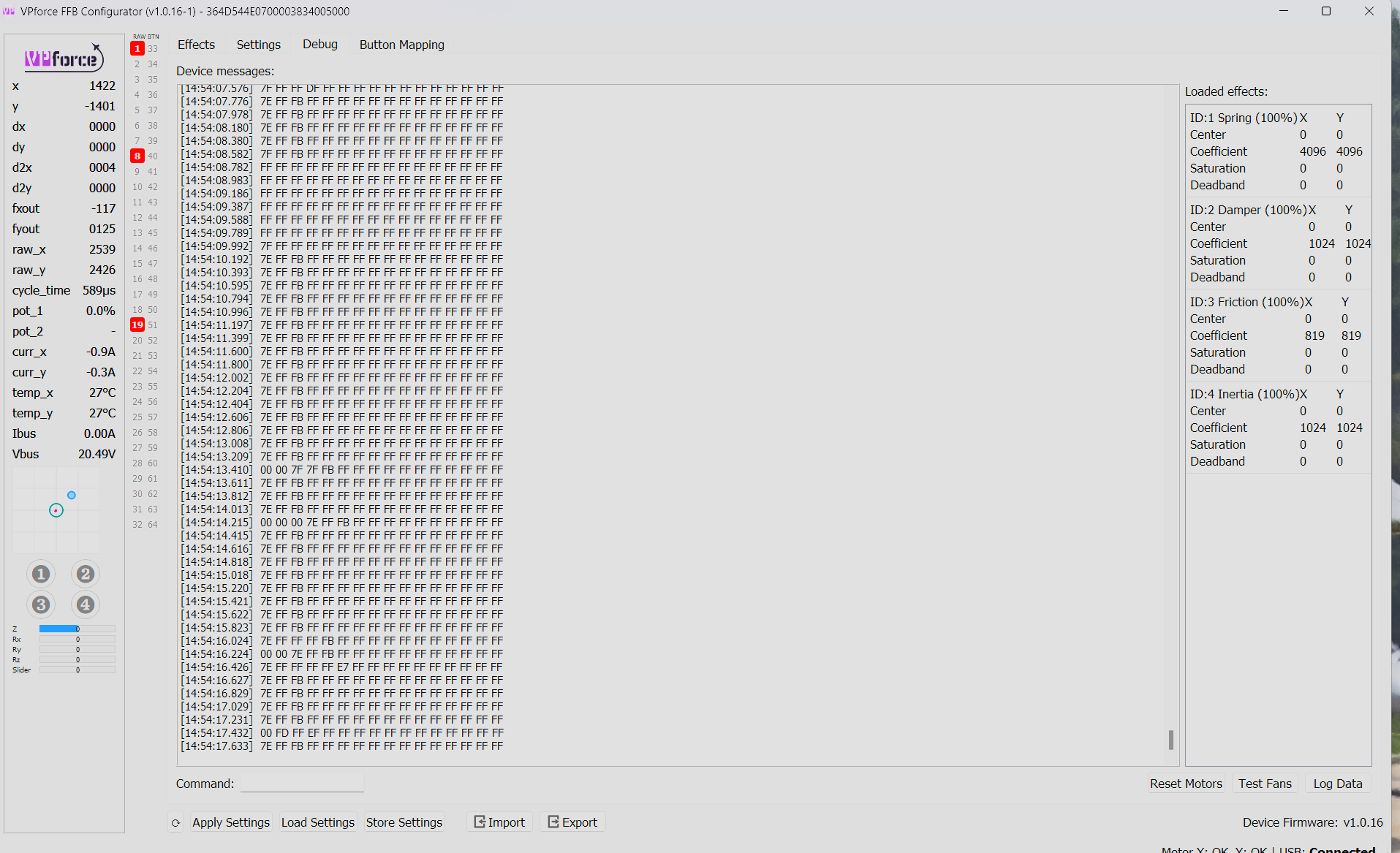Select motor indicator 3
This screenshot has width=1400, height=853.
coord(41,604)
